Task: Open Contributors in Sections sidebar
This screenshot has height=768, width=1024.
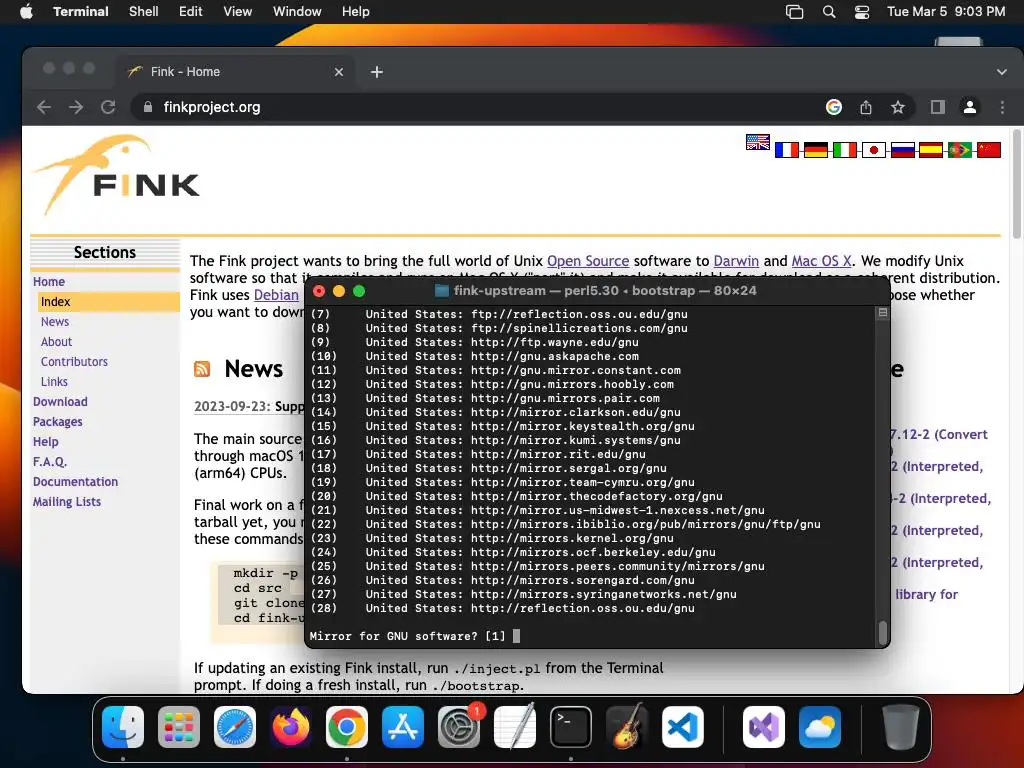Action: 74,362
